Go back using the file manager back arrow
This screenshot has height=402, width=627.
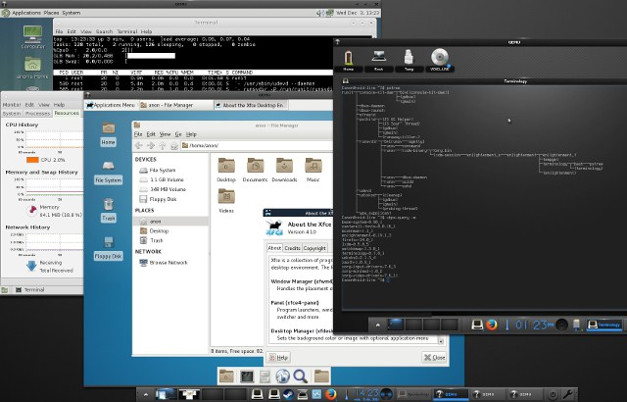(139, 146)
